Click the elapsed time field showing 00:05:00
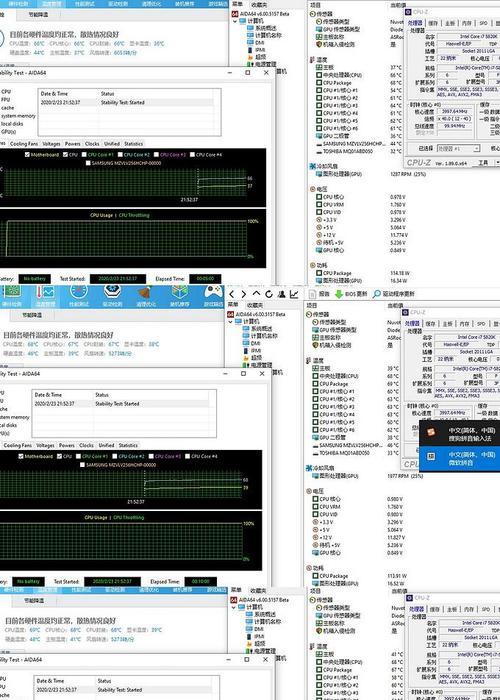 (x=205, y=279)
